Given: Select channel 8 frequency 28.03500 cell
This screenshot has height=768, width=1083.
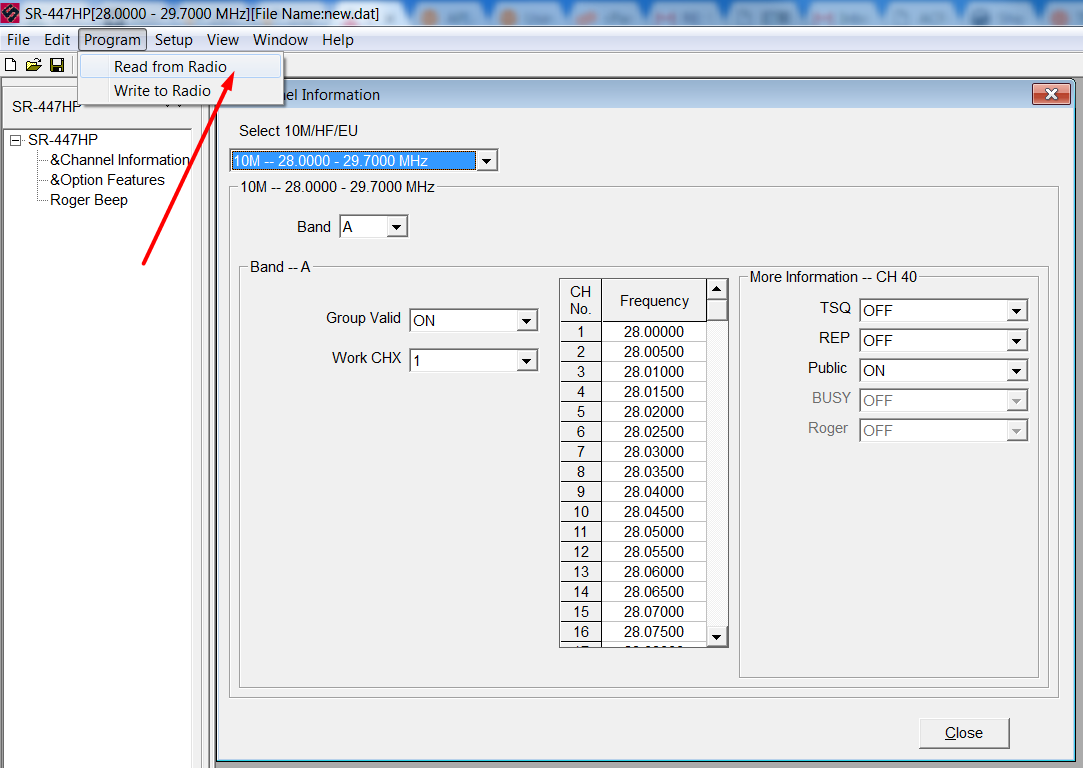Looking at the screenshot, I should coord(653,472).
